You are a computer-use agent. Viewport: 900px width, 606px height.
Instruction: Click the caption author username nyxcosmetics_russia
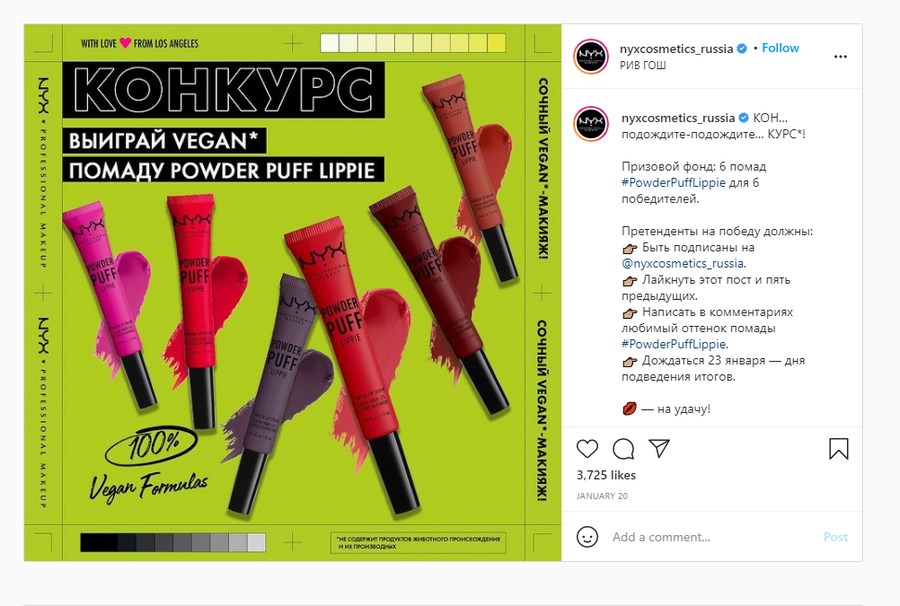coord(678,118)
